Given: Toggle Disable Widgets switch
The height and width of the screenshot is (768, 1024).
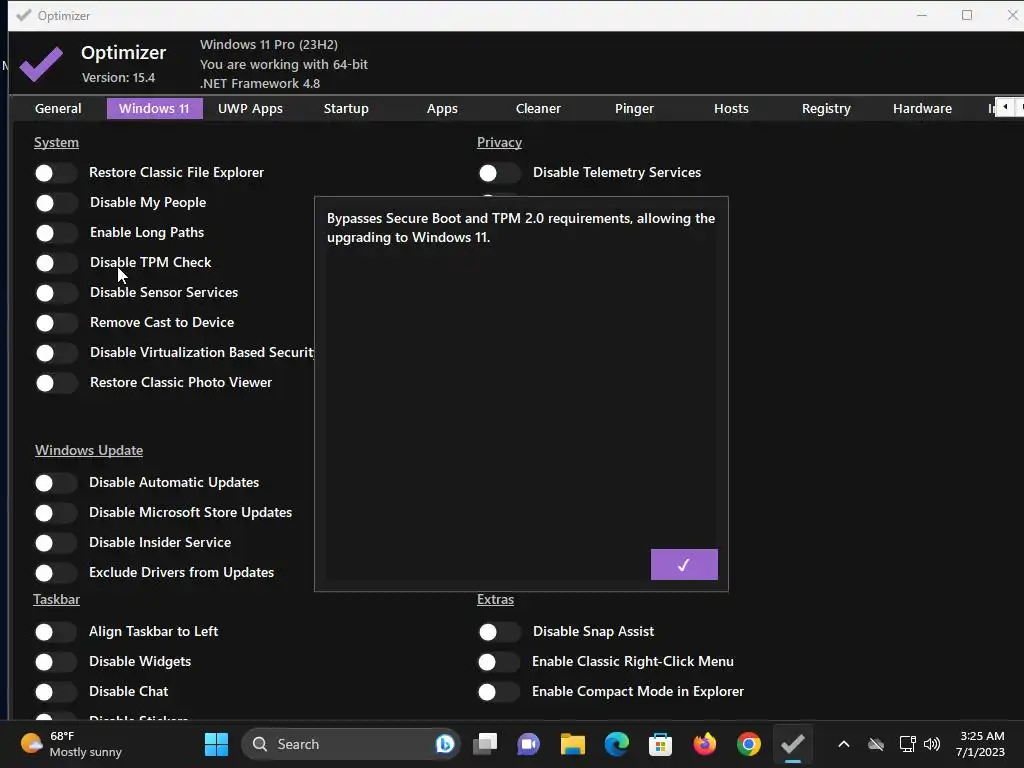Looking at the screenshot, I should (56, 662).
